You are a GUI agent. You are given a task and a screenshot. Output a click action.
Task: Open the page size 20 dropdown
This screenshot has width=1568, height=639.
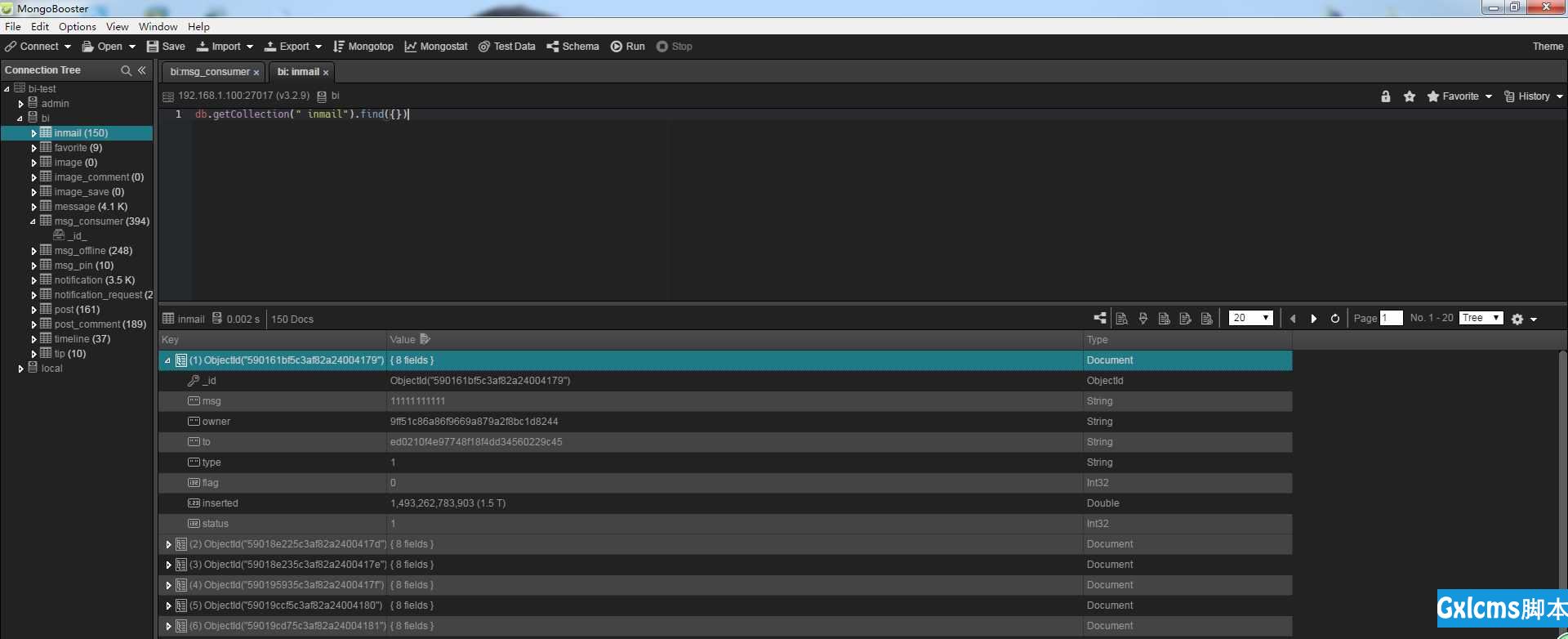[1251, 318]
